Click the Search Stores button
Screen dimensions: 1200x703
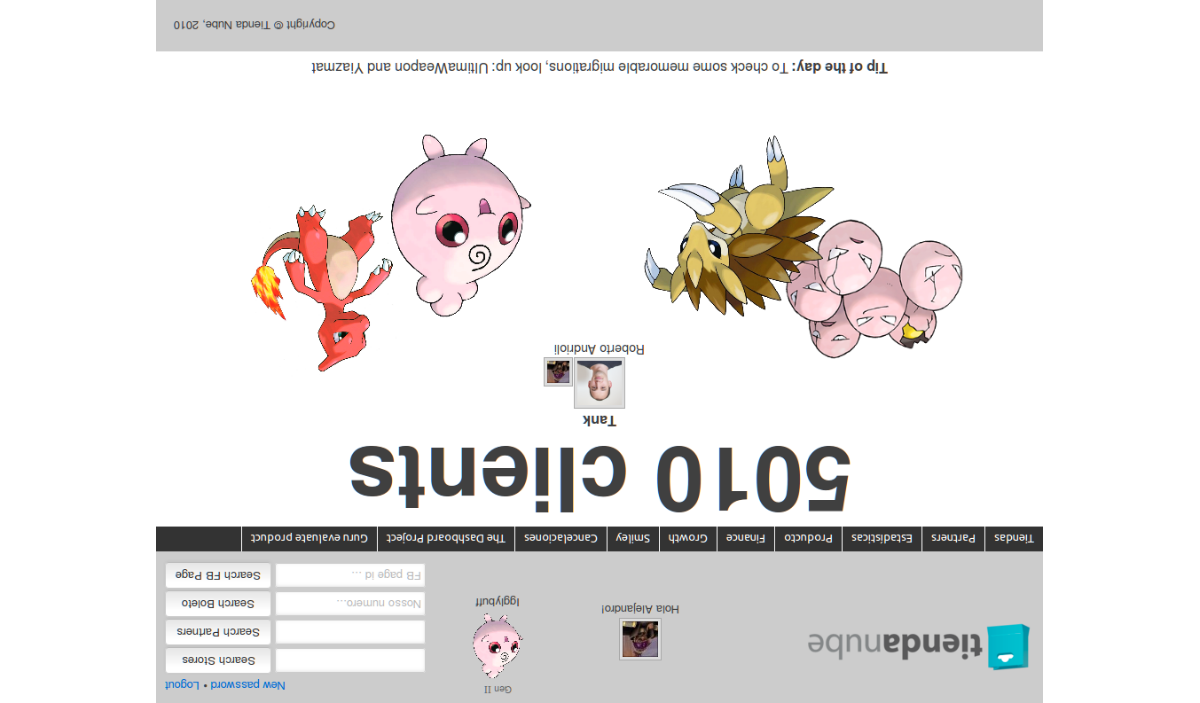[218, 660]
